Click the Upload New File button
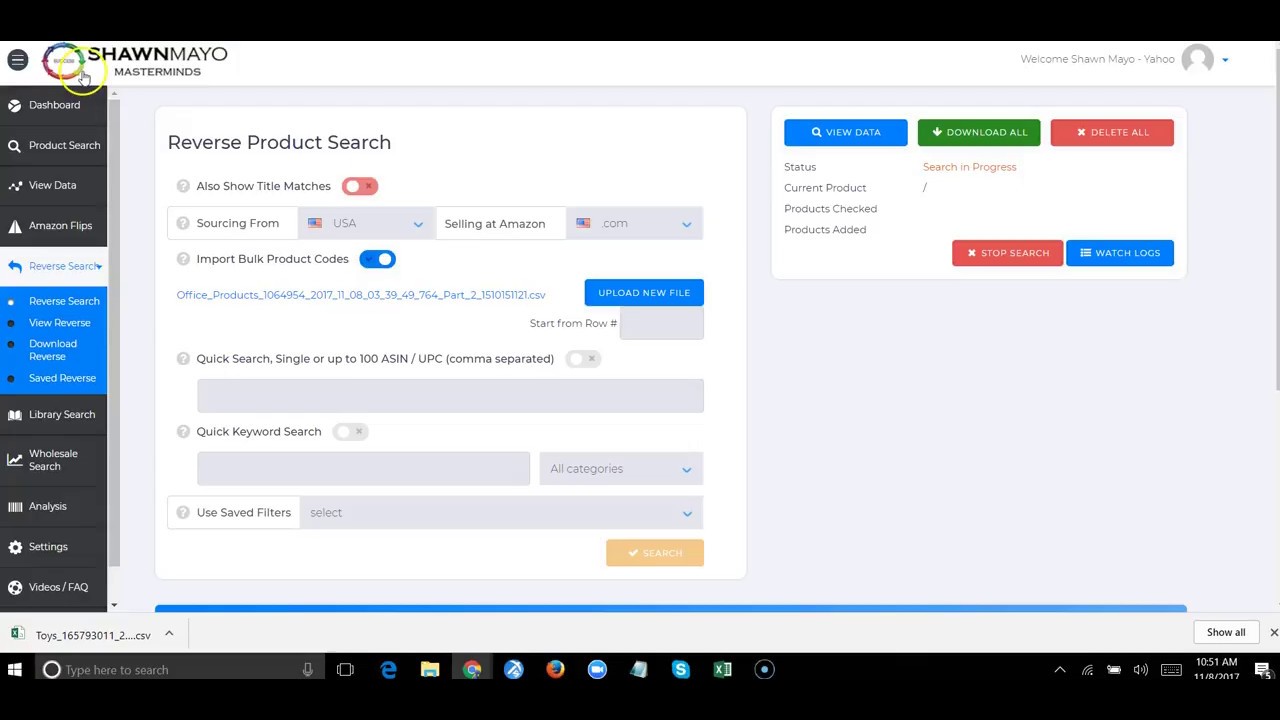Viewport: 1280px width, 720px height. tap(644, 293)
